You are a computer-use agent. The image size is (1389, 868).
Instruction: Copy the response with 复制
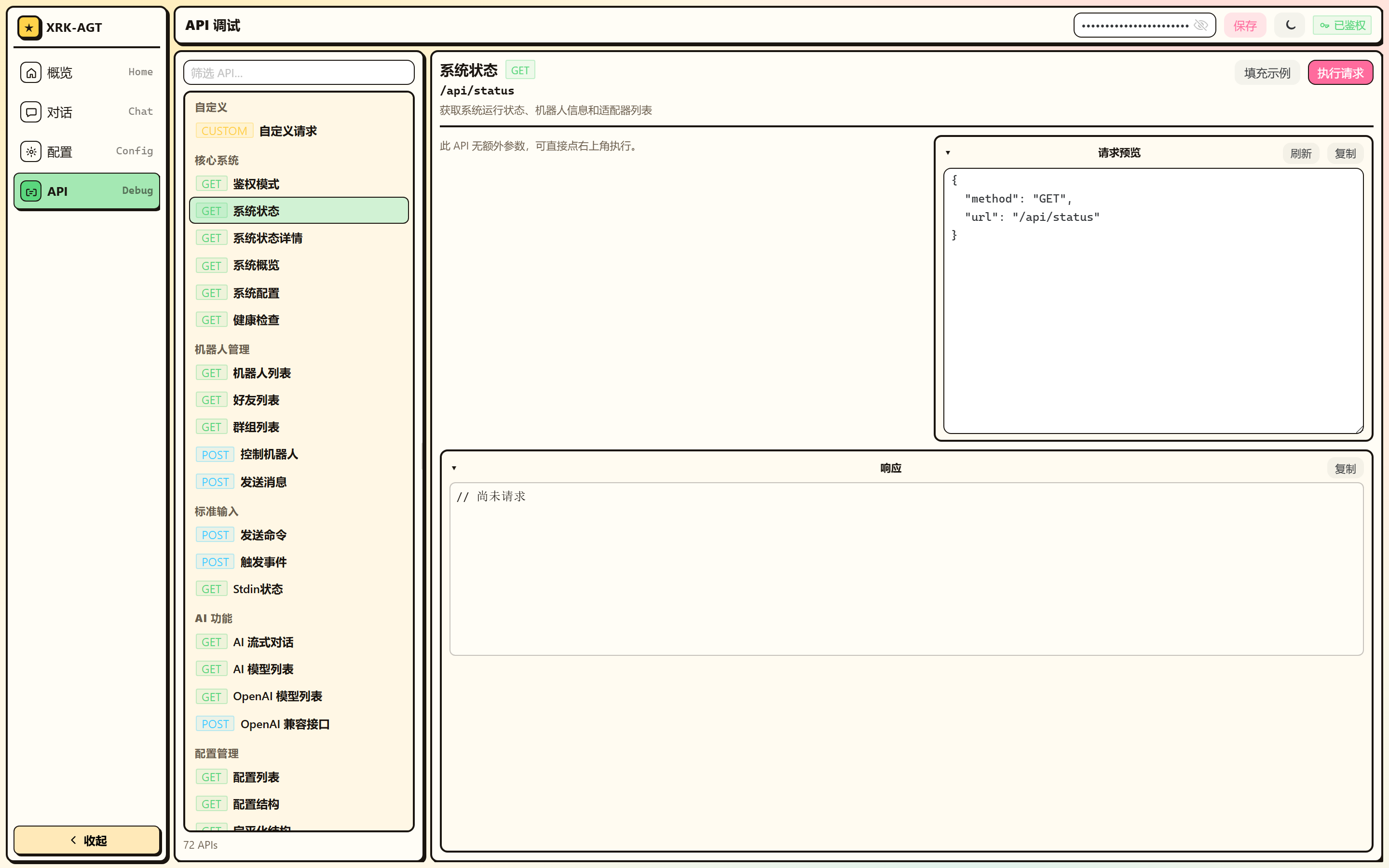click(1345, 468)
